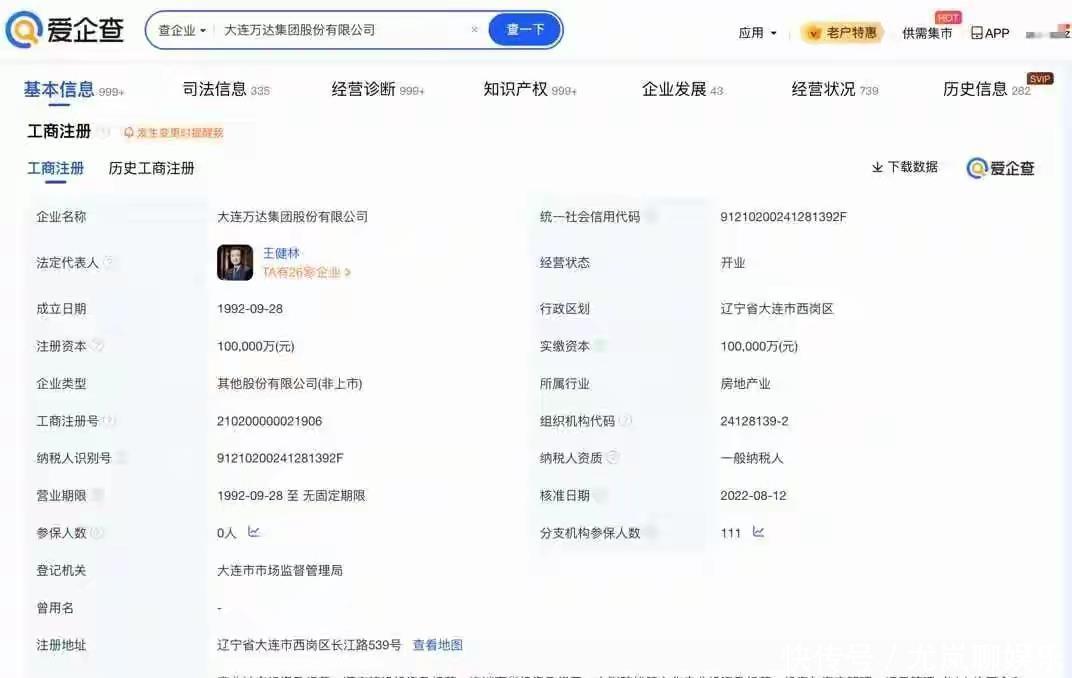This screenshot has height=678, width=1072.
Task: Click the bell icon for change reminders
Action: click(129, 132)
